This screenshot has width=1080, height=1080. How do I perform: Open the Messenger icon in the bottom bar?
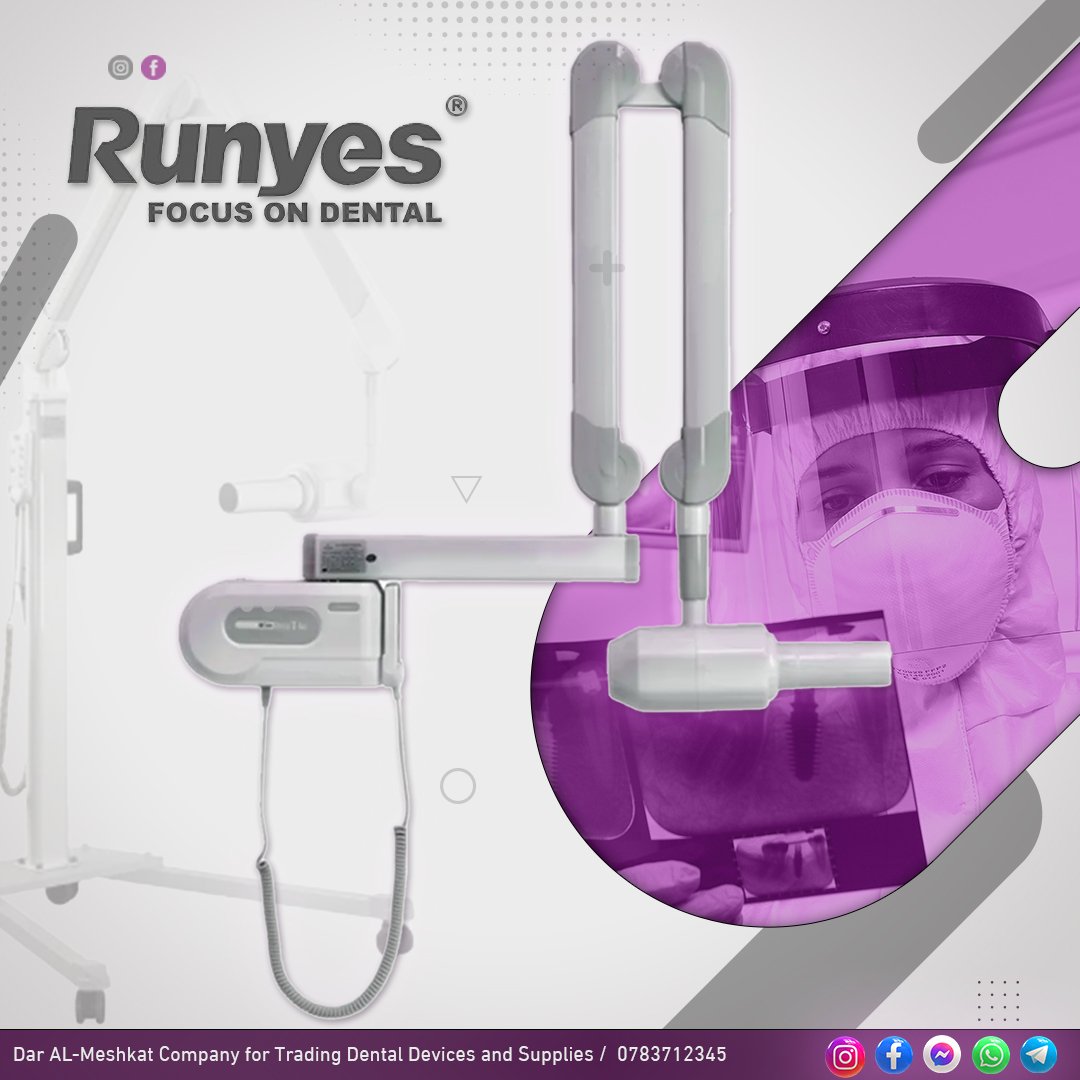click(942, 1055)
